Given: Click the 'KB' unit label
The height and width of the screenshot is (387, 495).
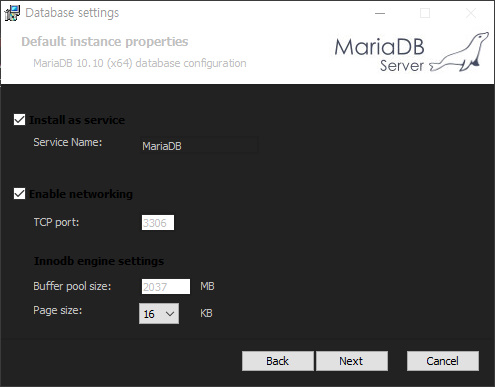Looking at the screenshot, I should [x=206, y=313].
